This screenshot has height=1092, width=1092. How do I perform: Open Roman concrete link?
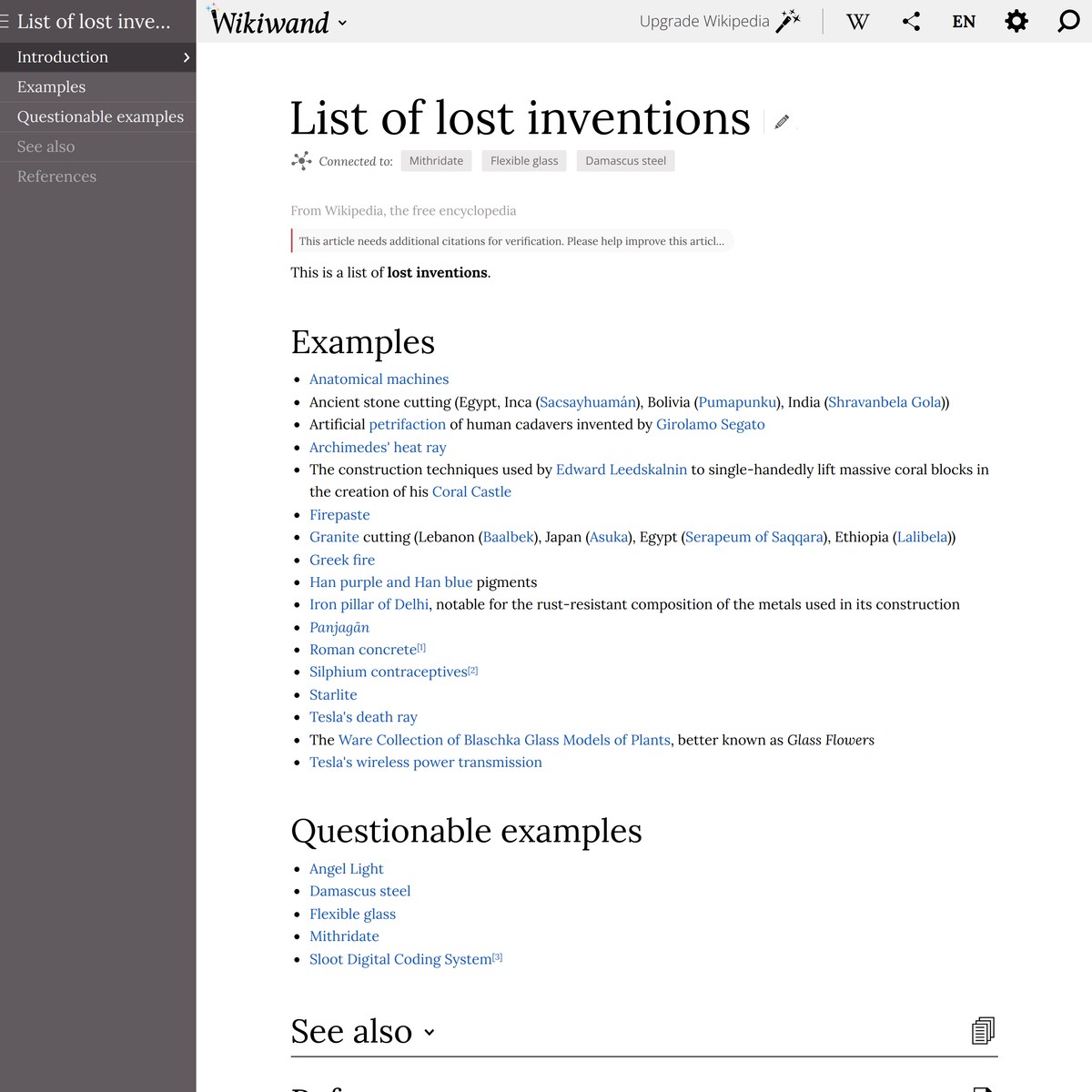363,650
